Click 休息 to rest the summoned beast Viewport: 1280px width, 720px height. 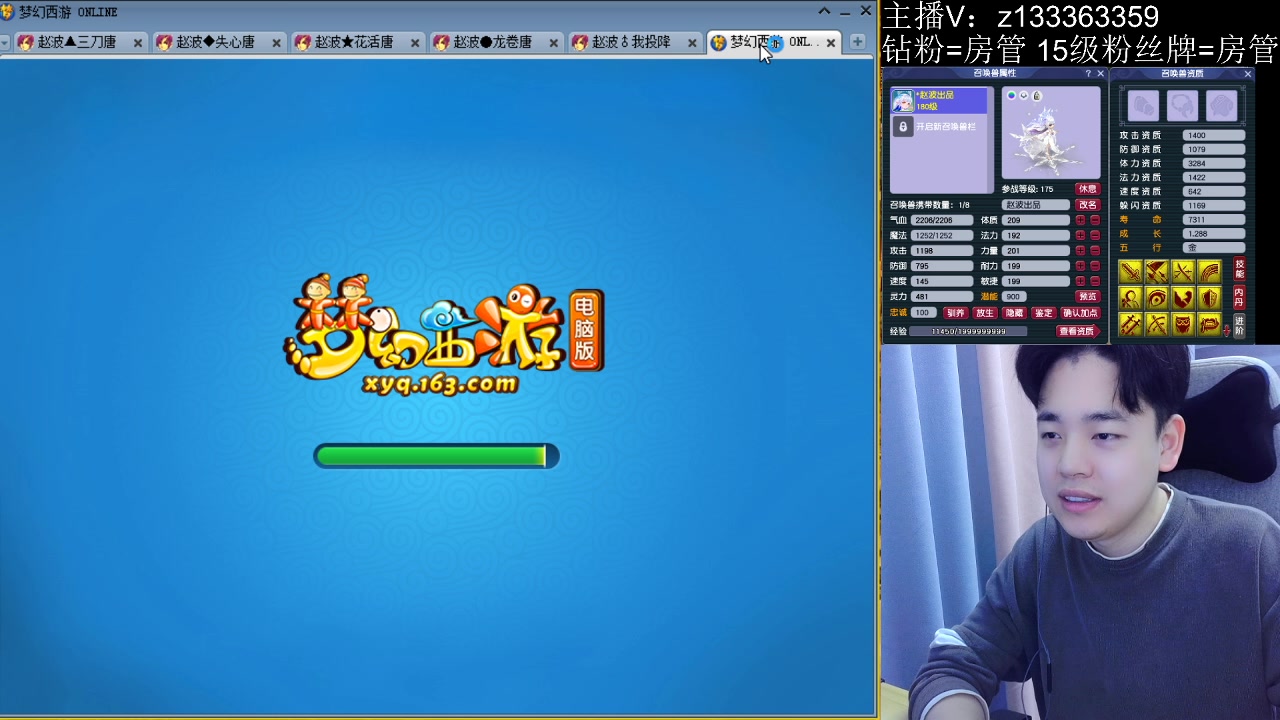tap(1087, 188)
